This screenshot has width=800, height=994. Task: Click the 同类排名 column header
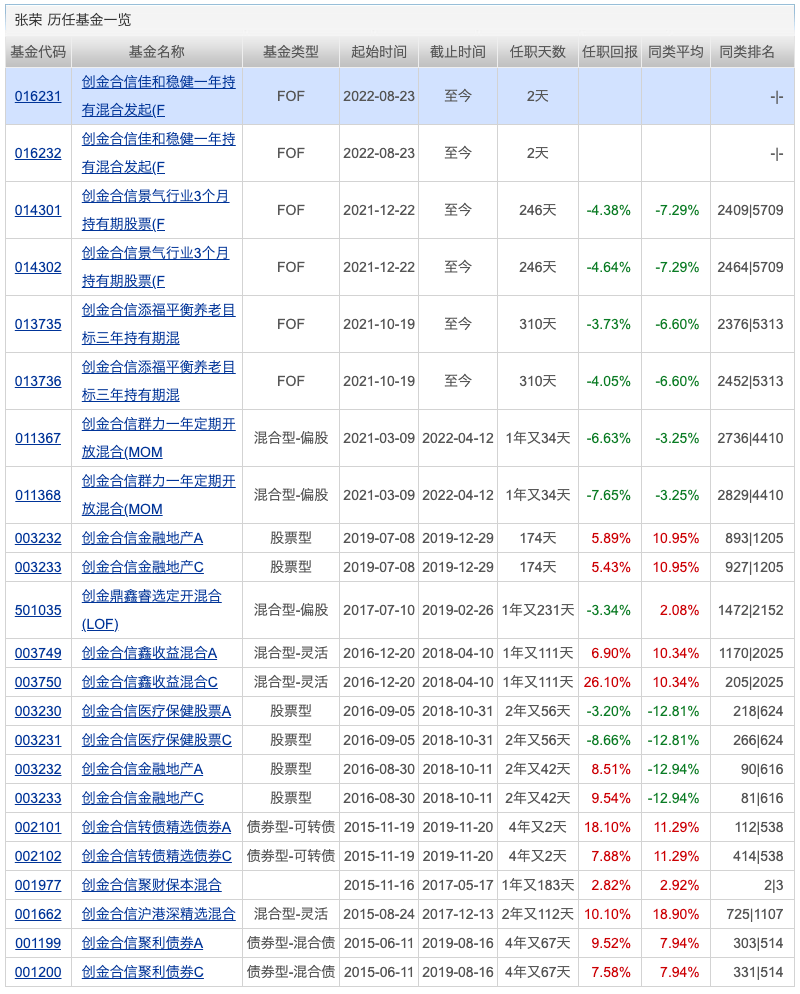[x=747, y=52]
